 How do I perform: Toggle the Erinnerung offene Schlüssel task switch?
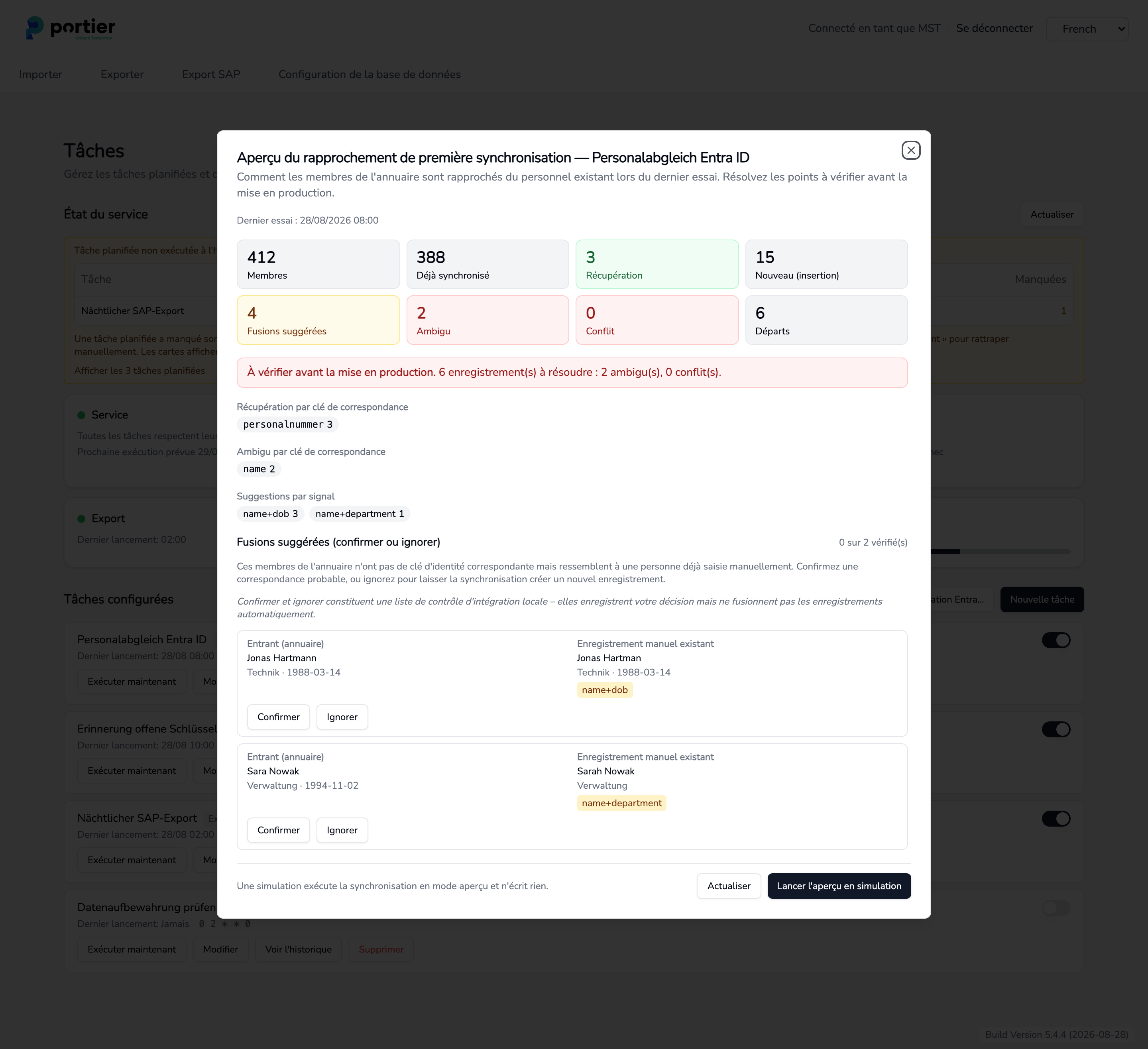1056,729
